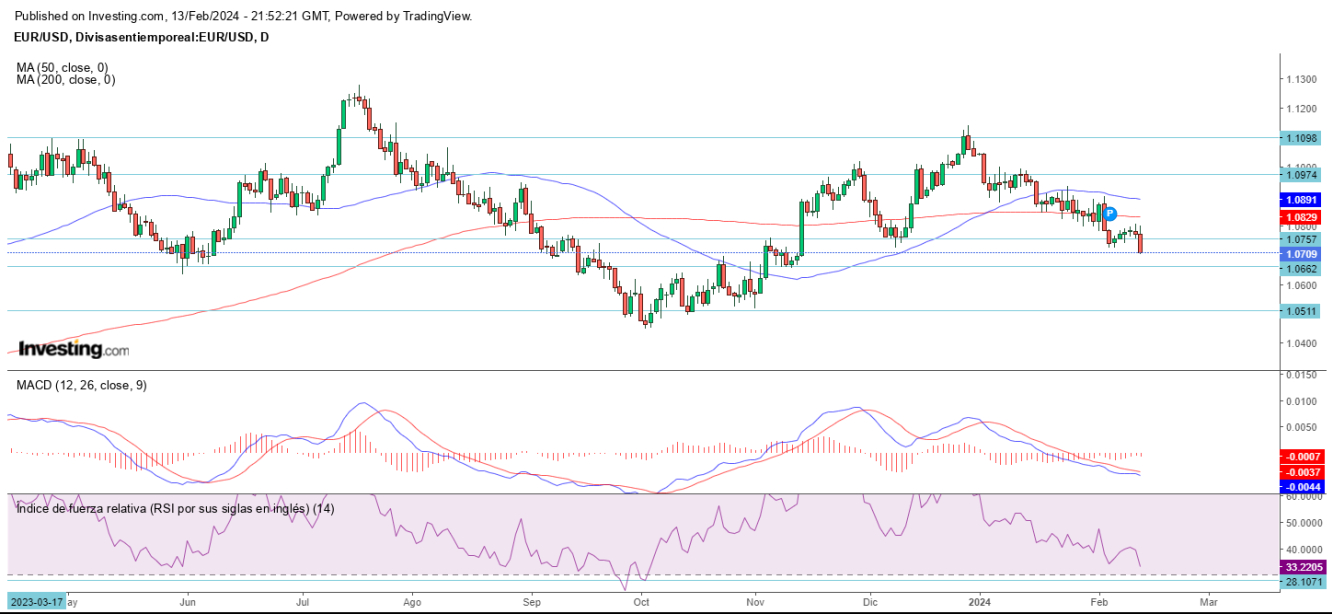The image size is (1332, 614).
Task: Click the Jun label on time axis
Action: pyautogui.click(x=187, y=603)
